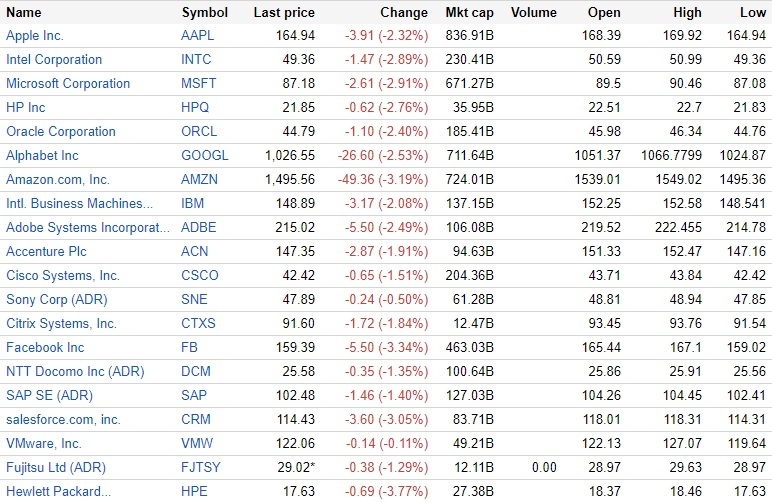The width and height of the screenshot is (772, 503).
Task: Click the Volume column header
Action: pos(533,13)
